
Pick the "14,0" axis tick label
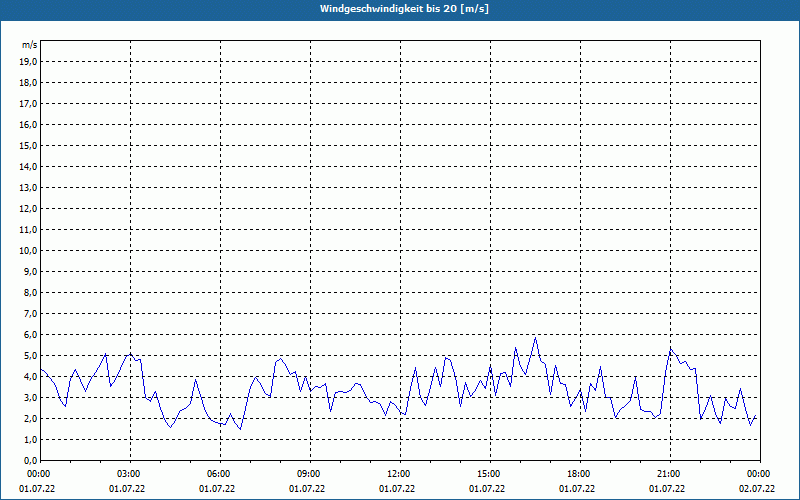tap(28, 166)
